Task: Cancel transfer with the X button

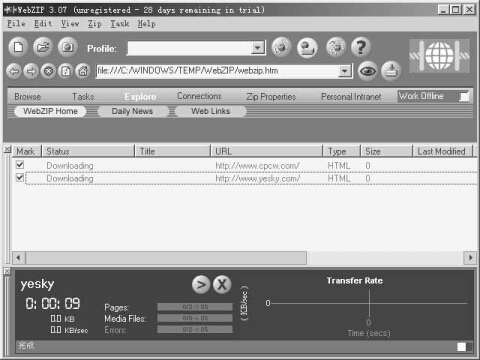Action: coord(222,284)
